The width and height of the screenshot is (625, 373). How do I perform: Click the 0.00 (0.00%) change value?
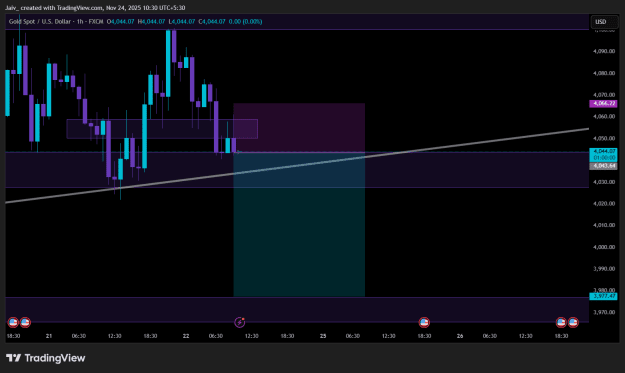[x=245, y=22]
